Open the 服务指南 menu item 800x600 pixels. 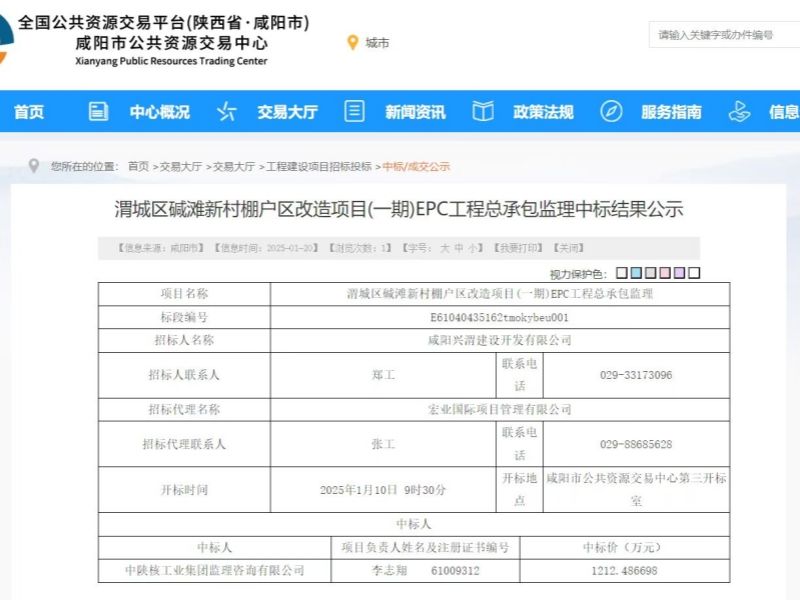671,112
